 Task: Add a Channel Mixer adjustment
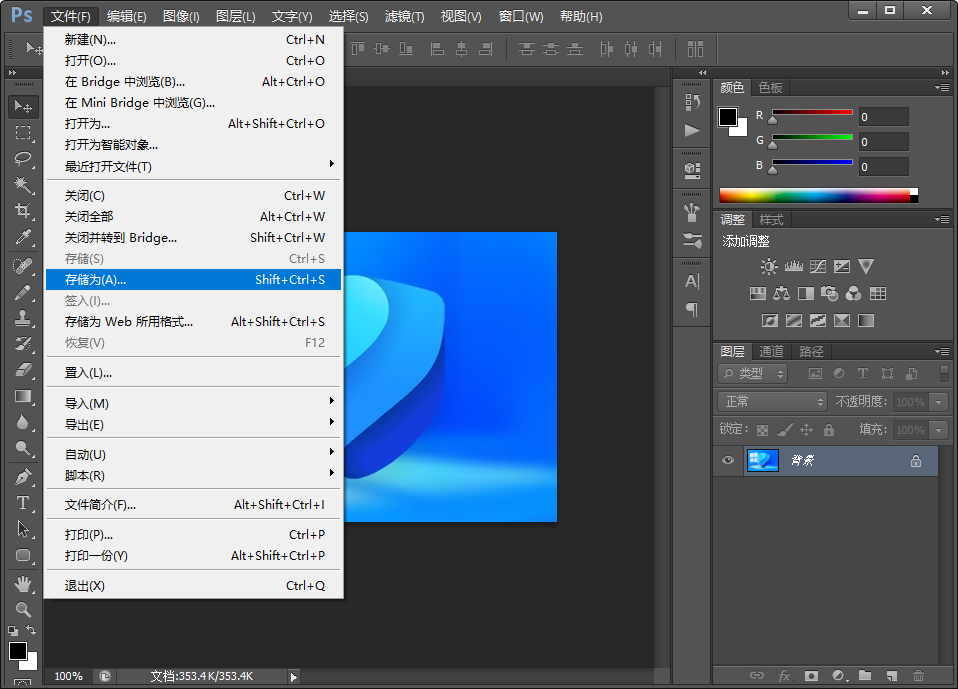854,294
